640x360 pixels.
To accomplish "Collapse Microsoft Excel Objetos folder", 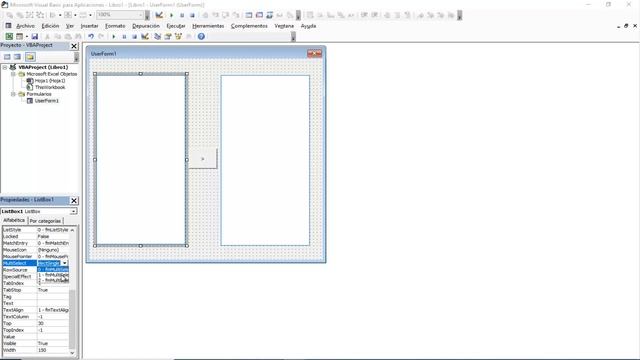I will pyautogui.click(x=13, y=74).
